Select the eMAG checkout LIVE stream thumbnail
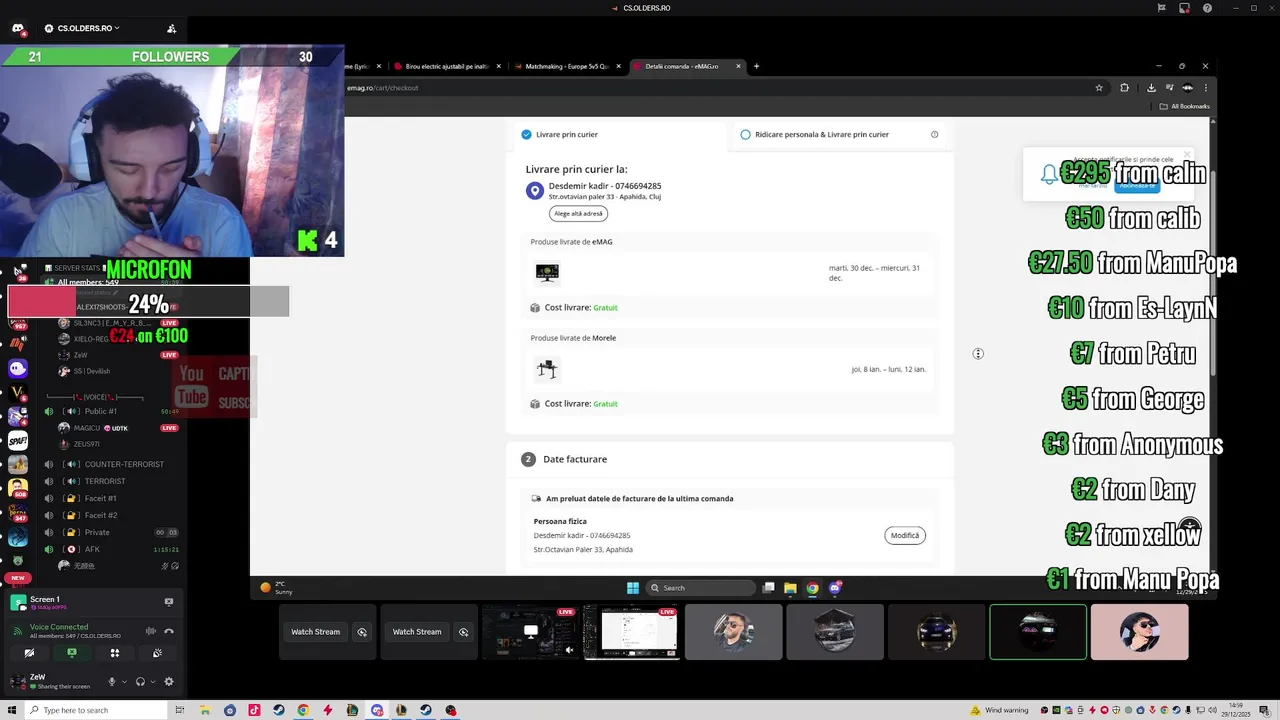The image size is (1280, 720). pyautogui.click(x=631, y=632)
